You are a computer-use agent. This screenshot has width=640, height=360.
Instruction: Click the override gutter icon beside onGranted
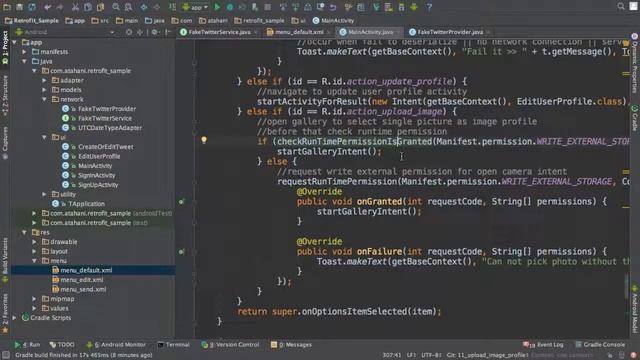[182, 201]
